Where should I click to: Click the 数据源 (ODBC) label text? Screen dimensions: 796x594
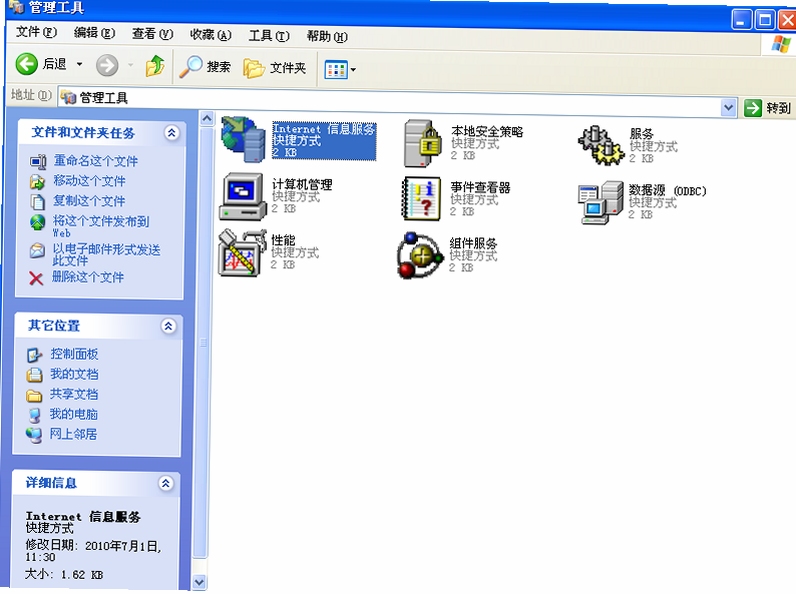click(x=668, y=191)
